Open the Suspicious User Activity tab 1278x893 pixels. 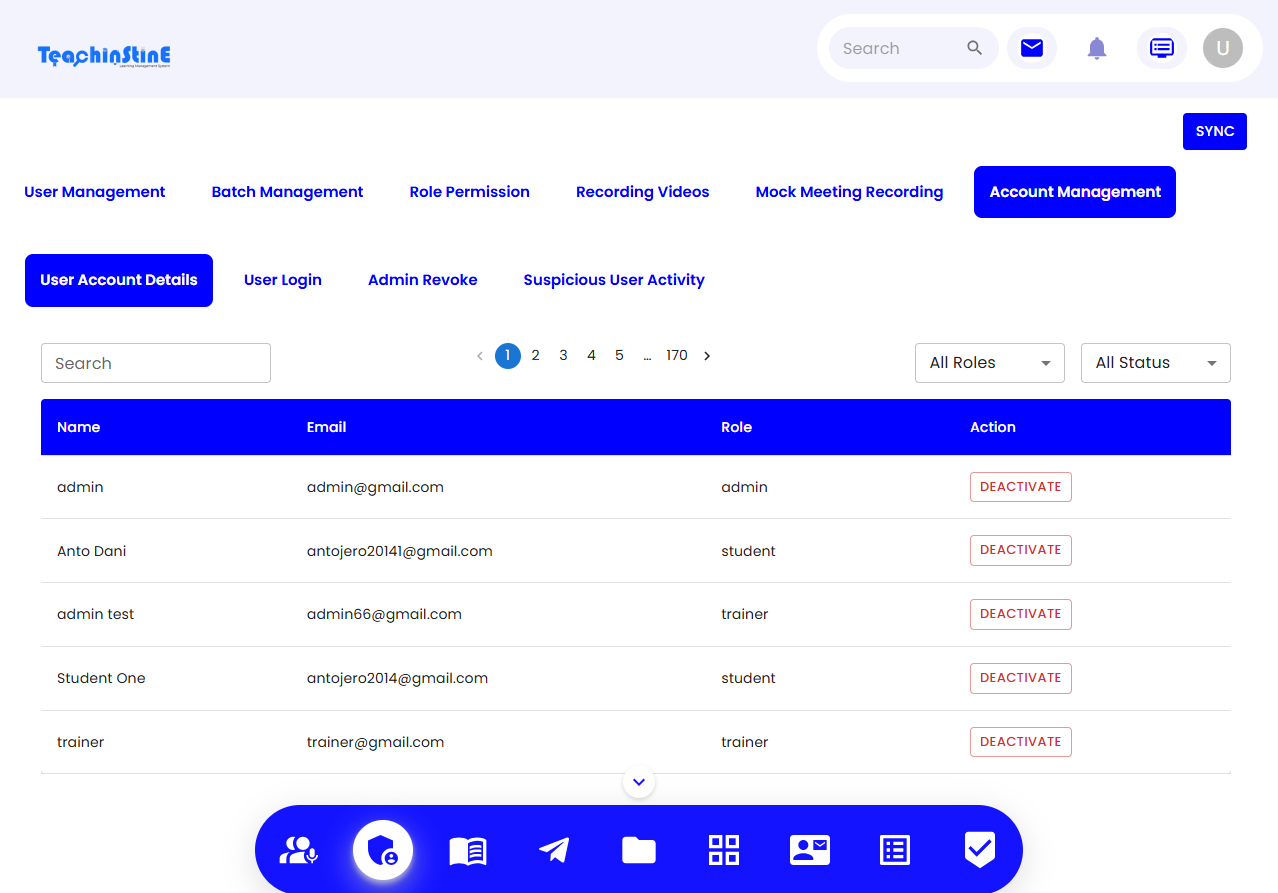(613, 280)
